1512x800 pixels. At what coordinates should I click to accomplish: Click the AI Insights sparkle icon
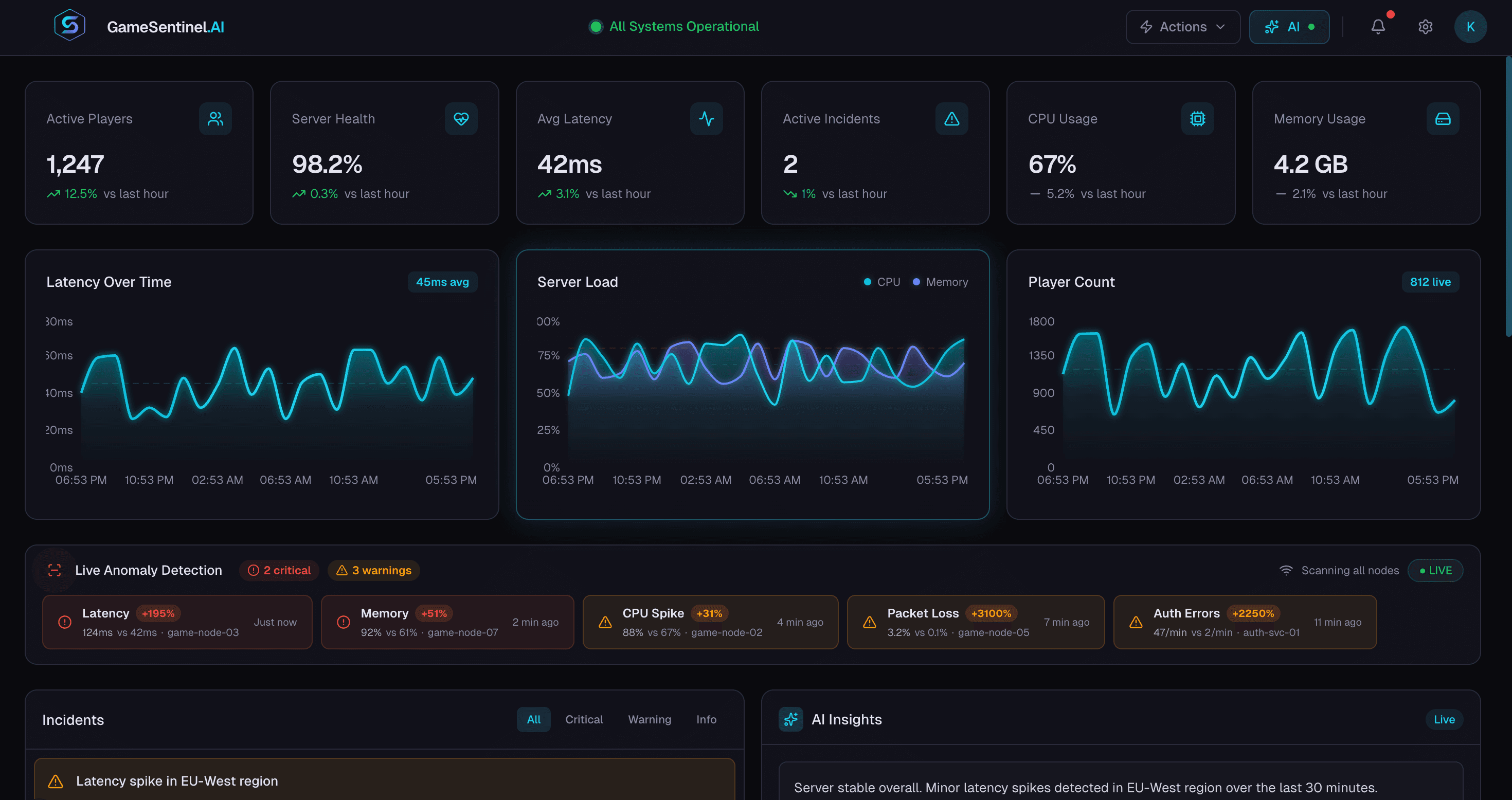tap(790, 719)
